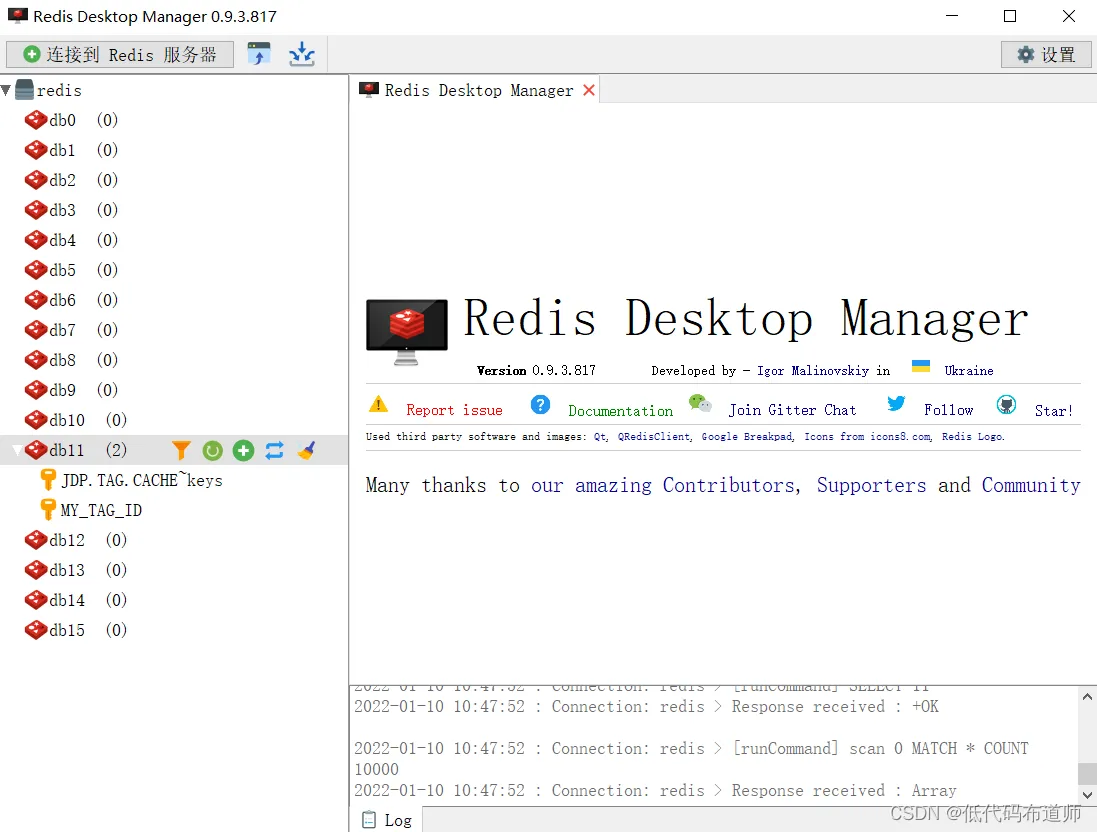Select the db2 database row
Screen dimensions: 1097x832
174,181
